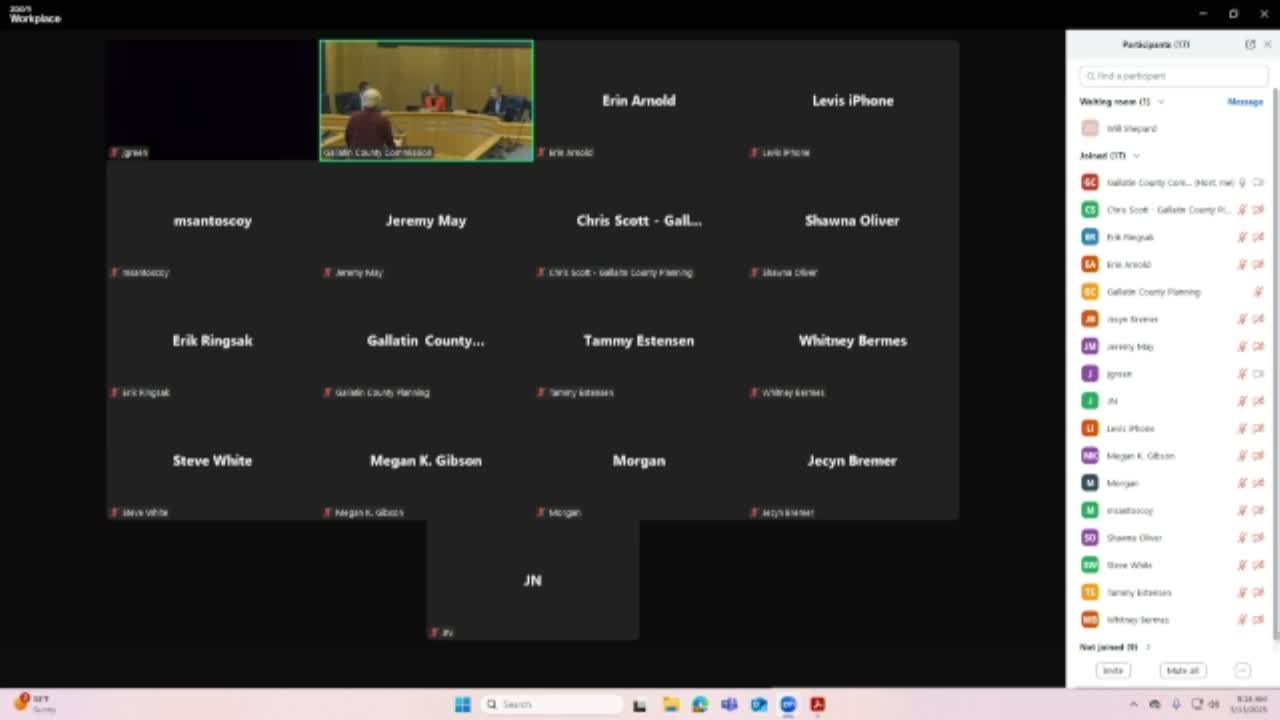Image resolution: width=1280 pixels, height=720 pixels.
Task: Close the Participants panel
Action: (1267, 45)
